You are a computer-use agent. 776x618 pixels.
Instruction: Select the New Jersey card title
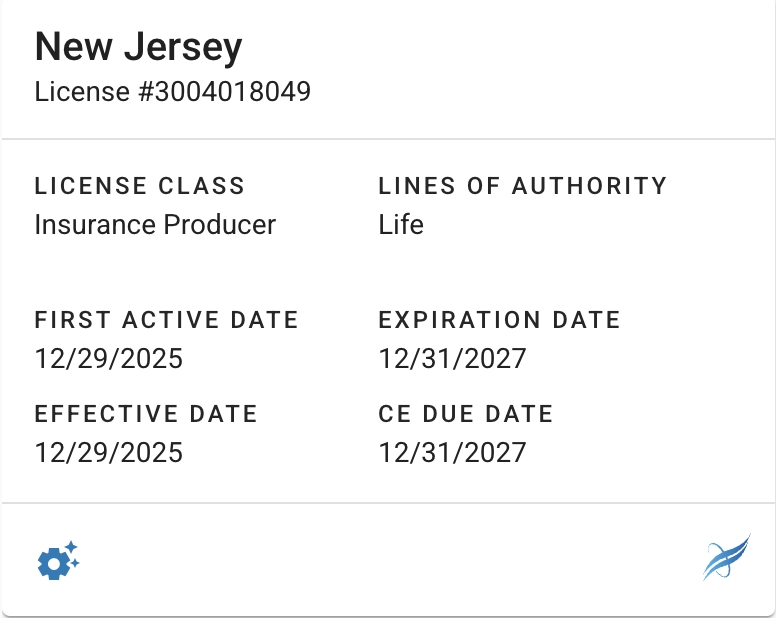coord(139,47)
